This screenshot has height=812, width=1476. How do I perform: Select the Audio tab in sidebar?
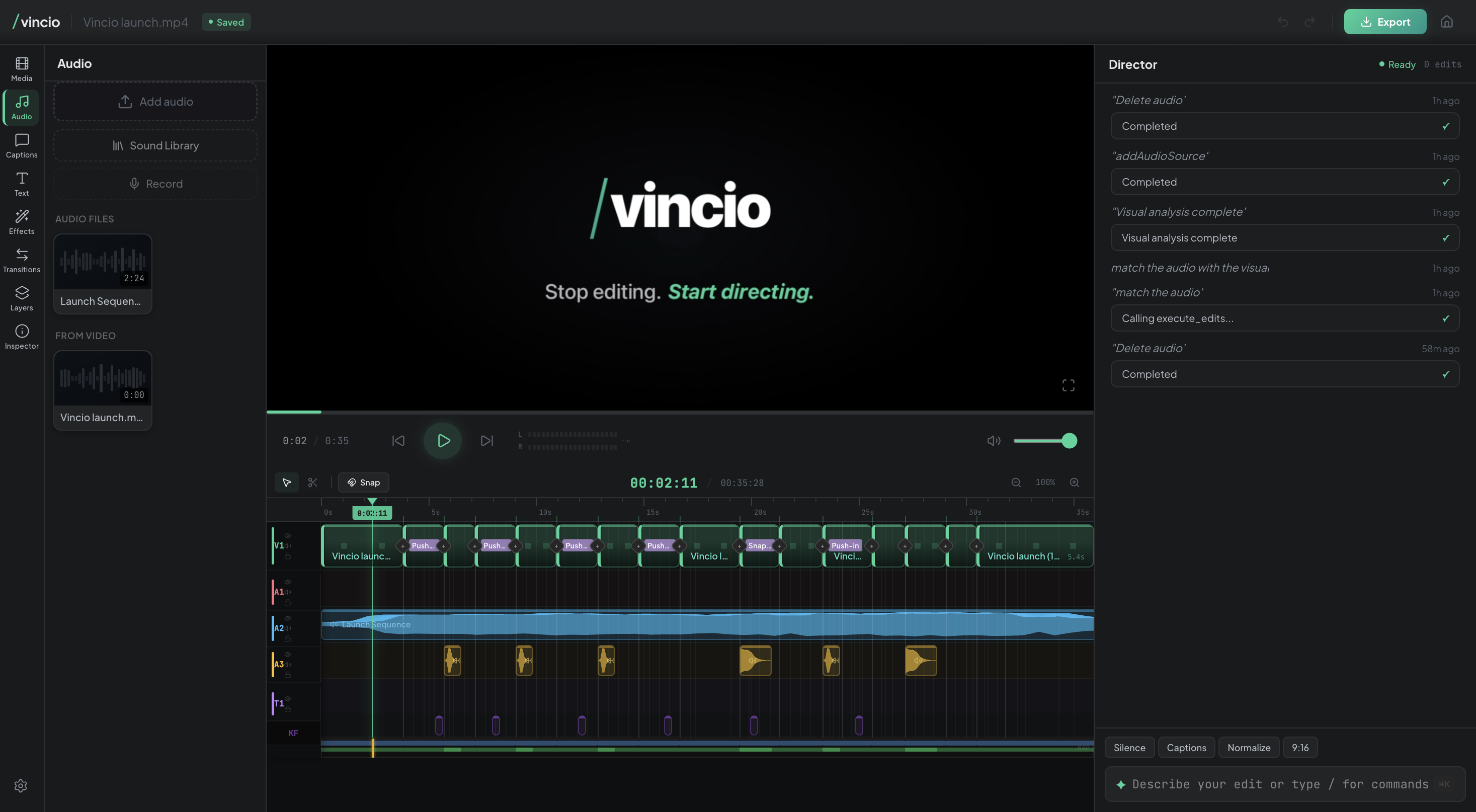[x=22, y=107]
